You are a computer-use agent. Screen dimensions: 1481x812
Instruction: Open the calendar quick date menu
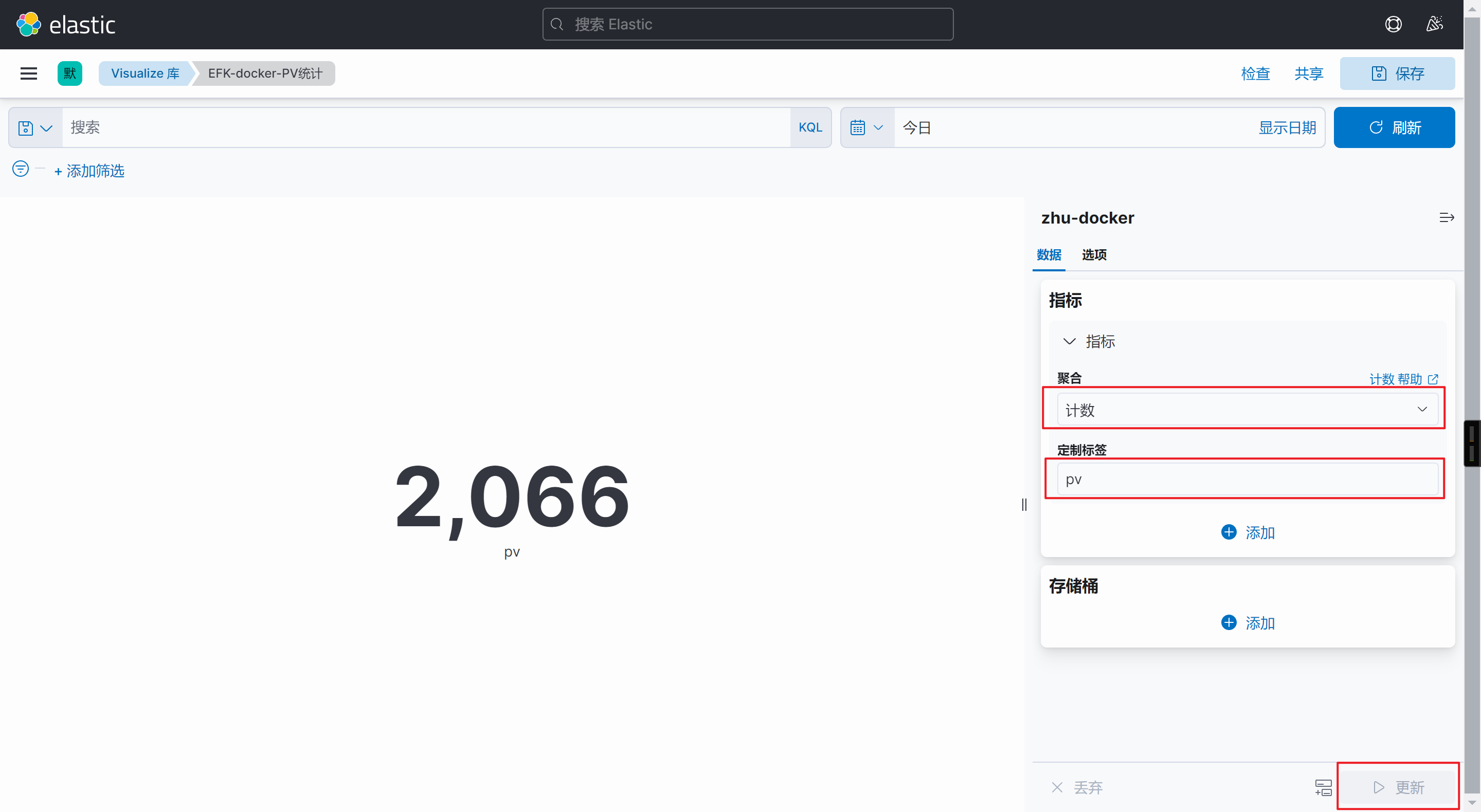[867, 127]
